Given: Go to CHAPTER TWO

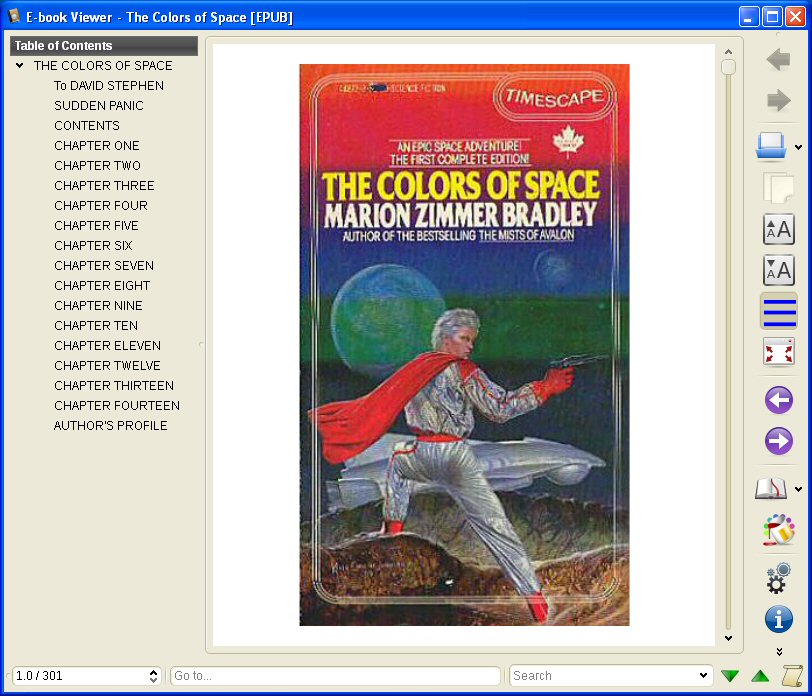Looking at the screenshot, I should click(97, 166).
